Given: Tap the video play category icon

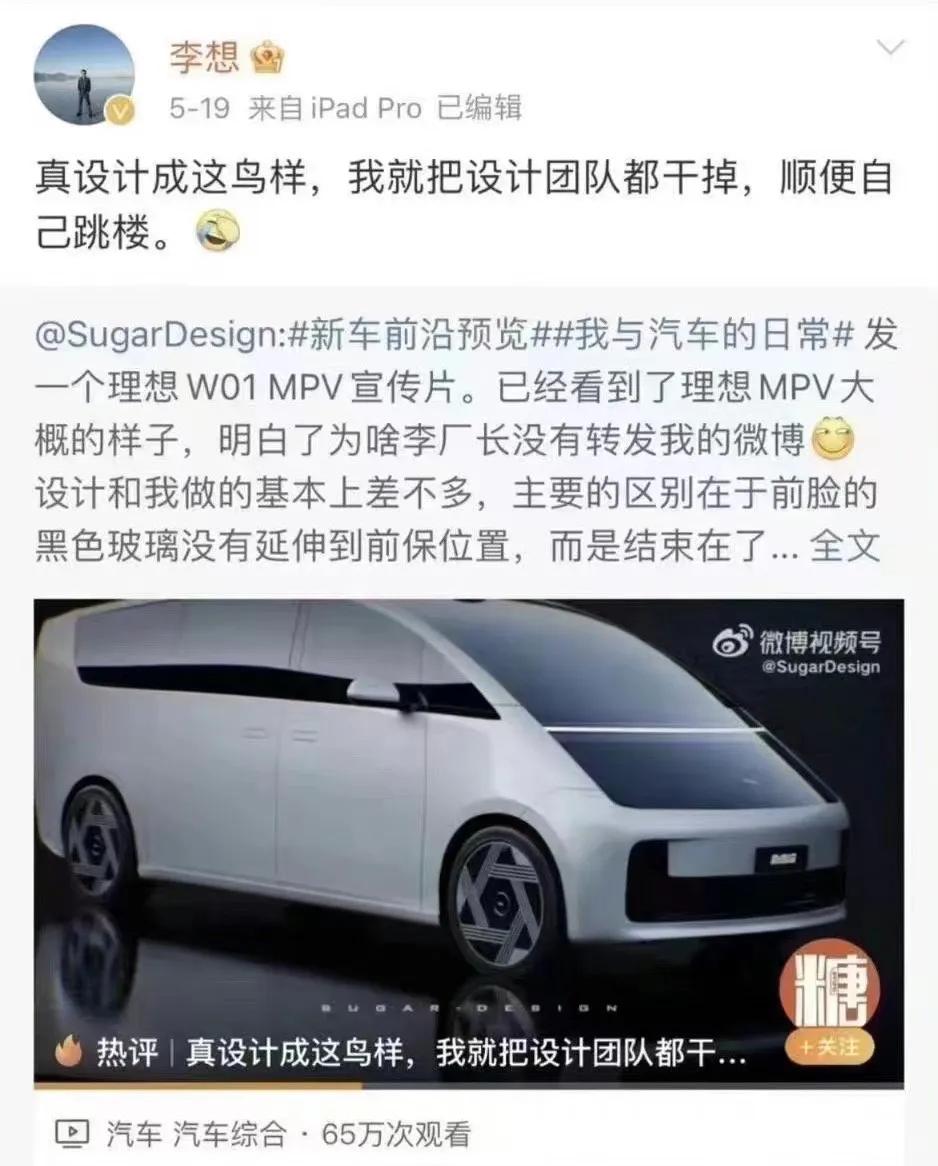Looking at the screenshot, I should click(x=72, y=1134).
